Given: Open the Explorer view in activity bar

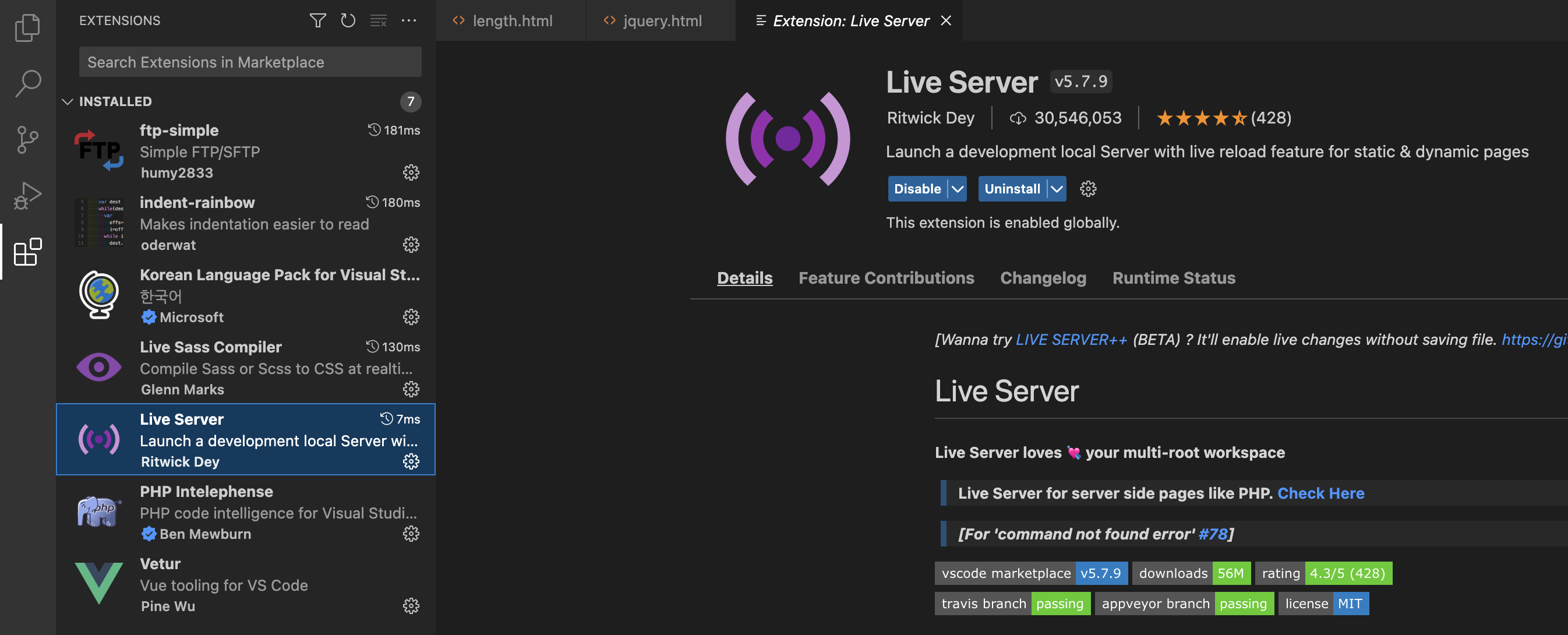Looking at the screenshot, I should (27, 28).
